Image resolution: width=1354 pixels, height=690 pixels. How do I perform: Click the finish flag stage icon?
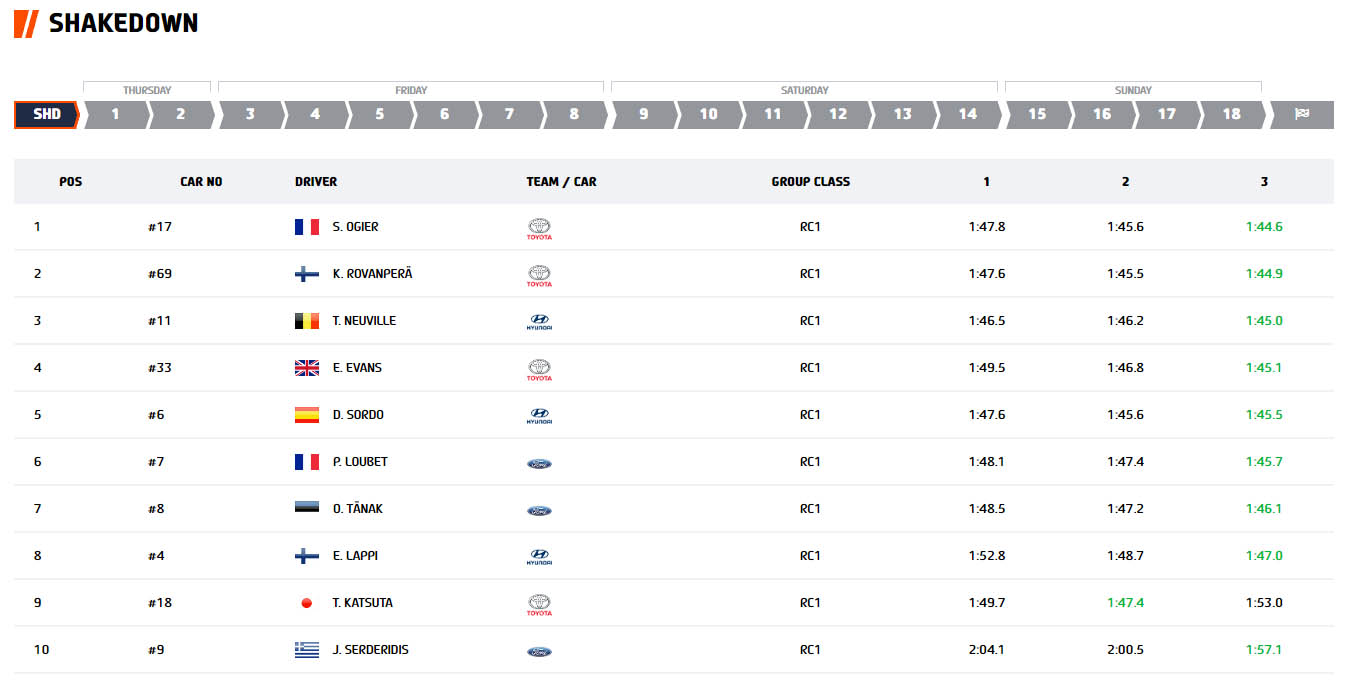click(x=1301, y=114)
